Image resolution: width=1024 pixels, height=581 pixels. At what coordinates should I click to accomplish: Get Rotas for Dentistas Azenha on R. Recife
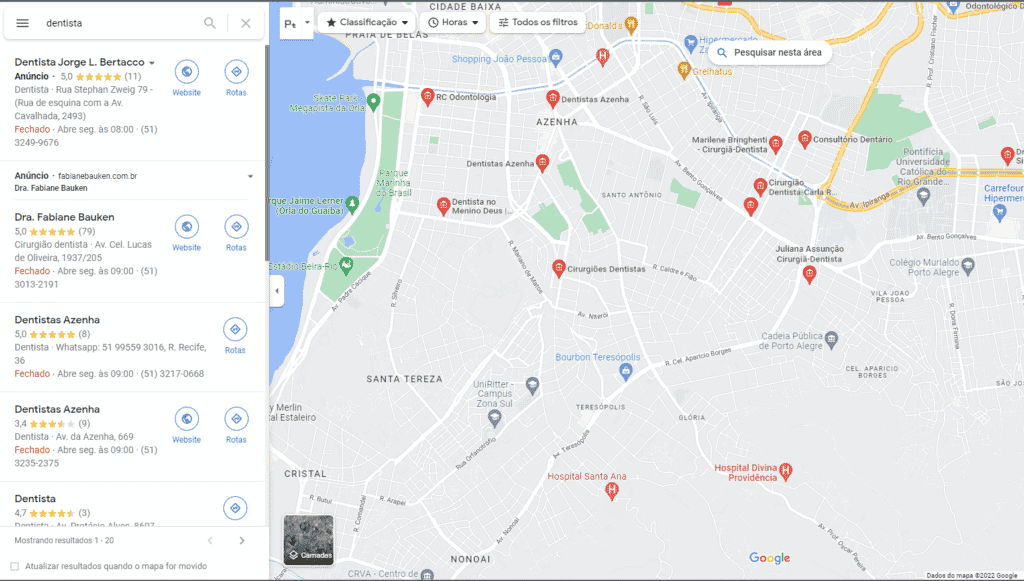pyautogui.click(x=235, y=336)
